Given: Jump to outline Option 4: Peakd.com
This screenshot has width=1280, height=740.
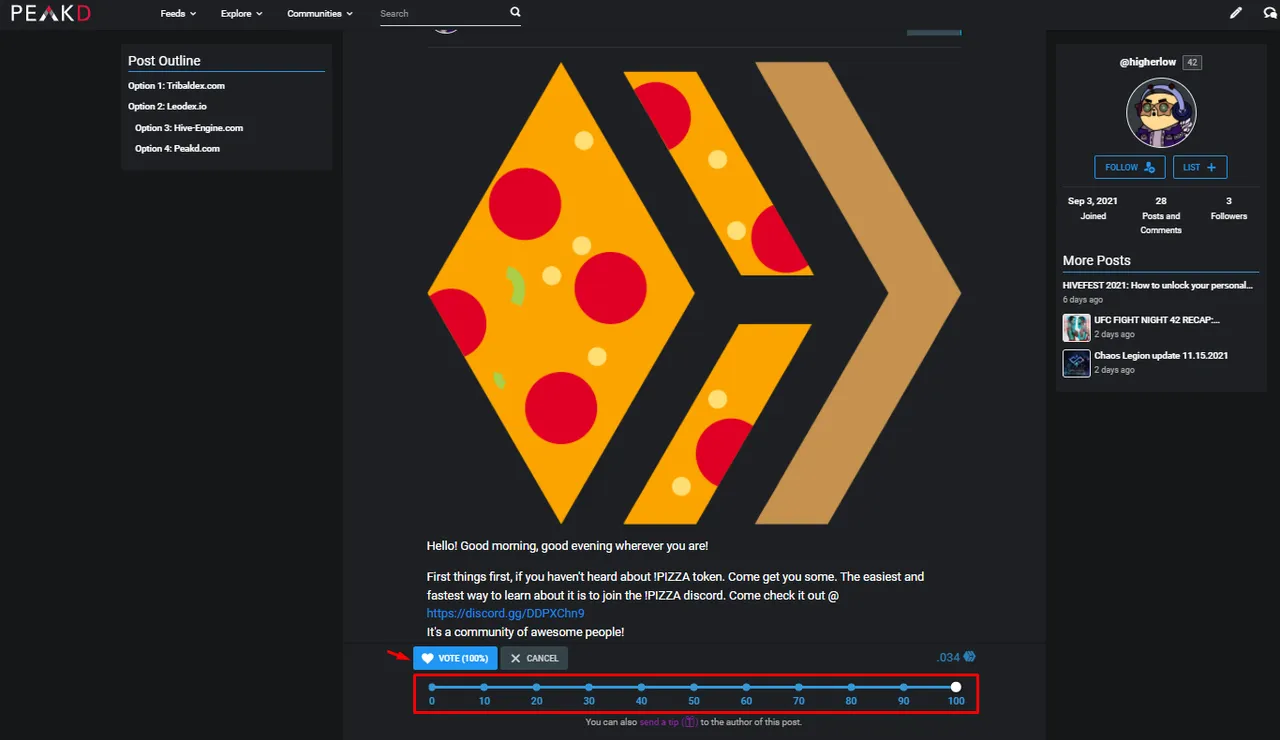Looking at the screenshot, I should click(177, 148).
